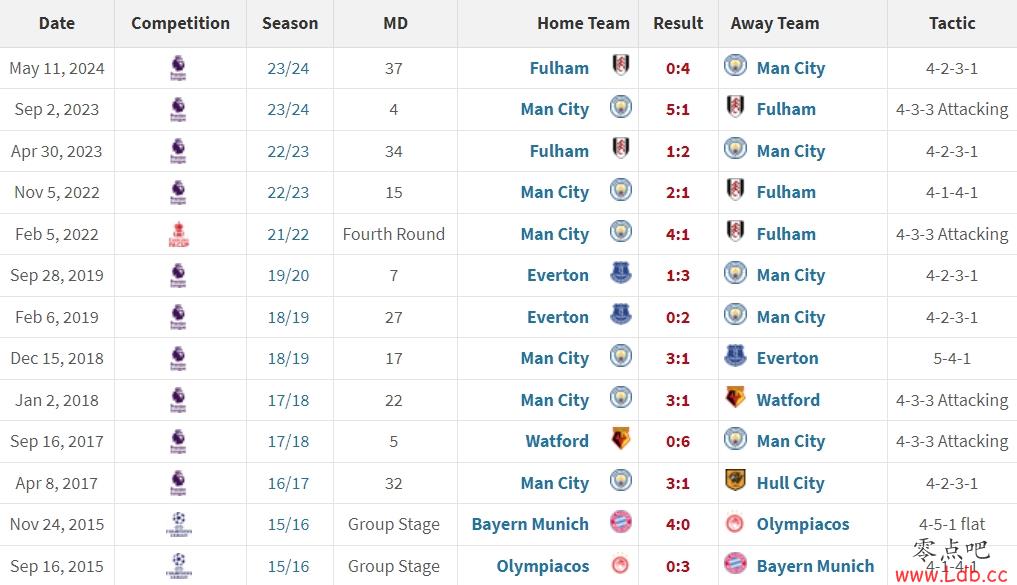Open the Olympiacos away team link

802,524
